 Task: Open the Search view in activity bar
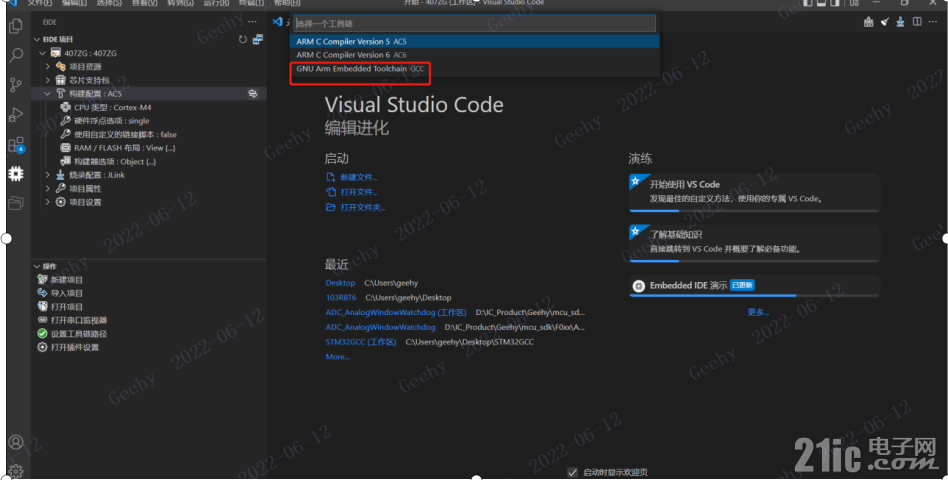(16, 55)
